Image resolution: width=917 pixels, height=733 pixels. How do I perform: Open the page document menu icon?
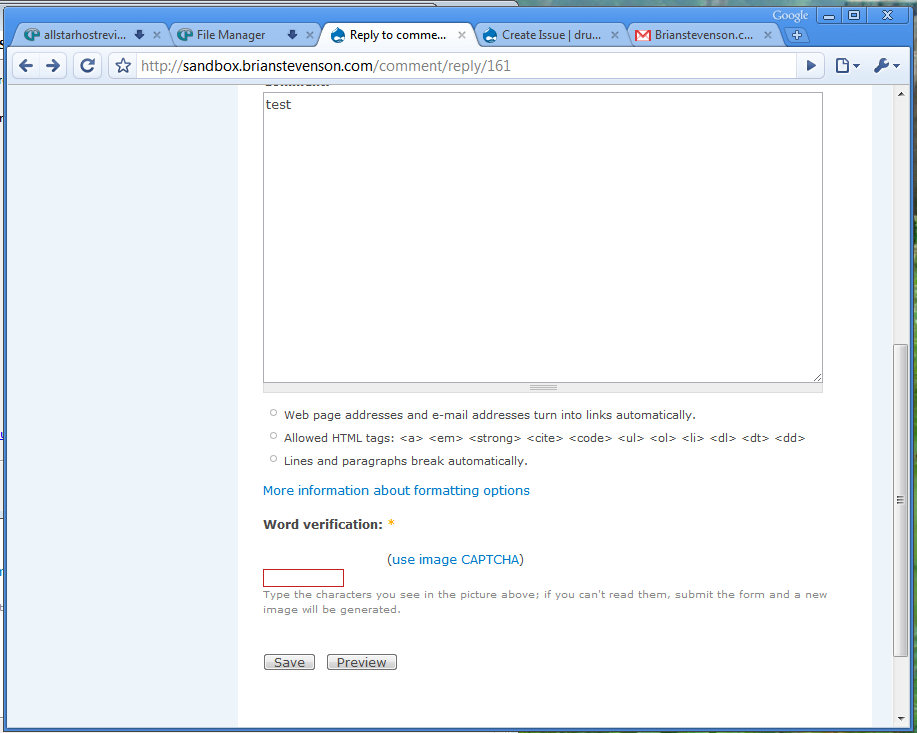pos(841,65)
